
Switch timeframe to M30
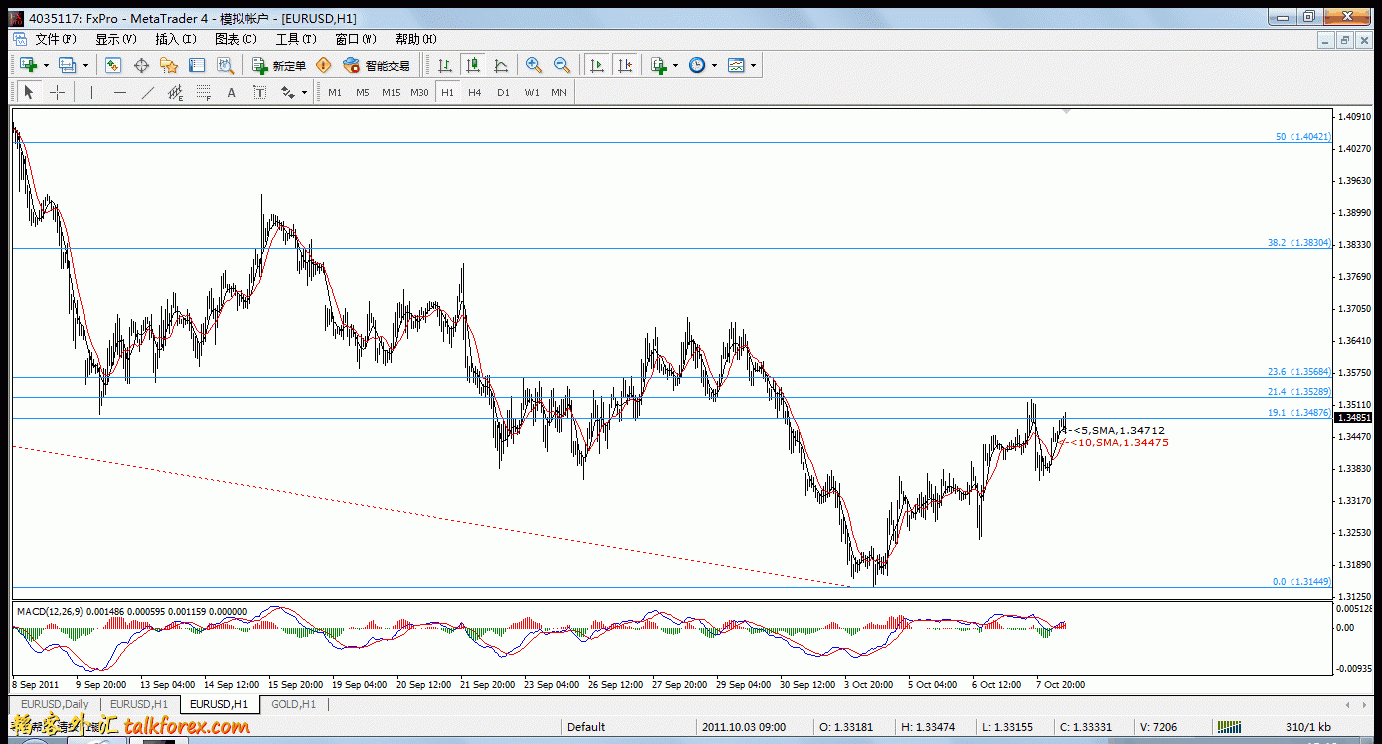coord(419,92)
